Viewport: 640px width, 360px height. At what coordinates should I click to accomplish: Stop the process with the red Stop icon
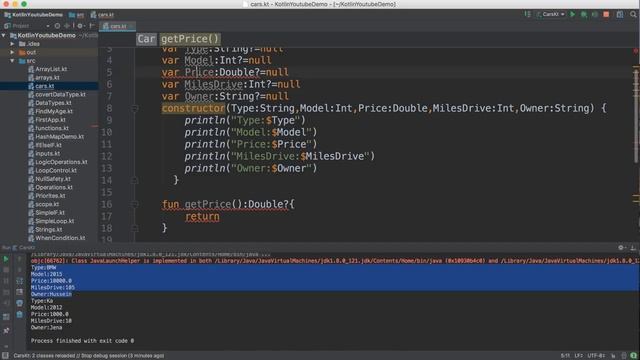pos(606,14)
